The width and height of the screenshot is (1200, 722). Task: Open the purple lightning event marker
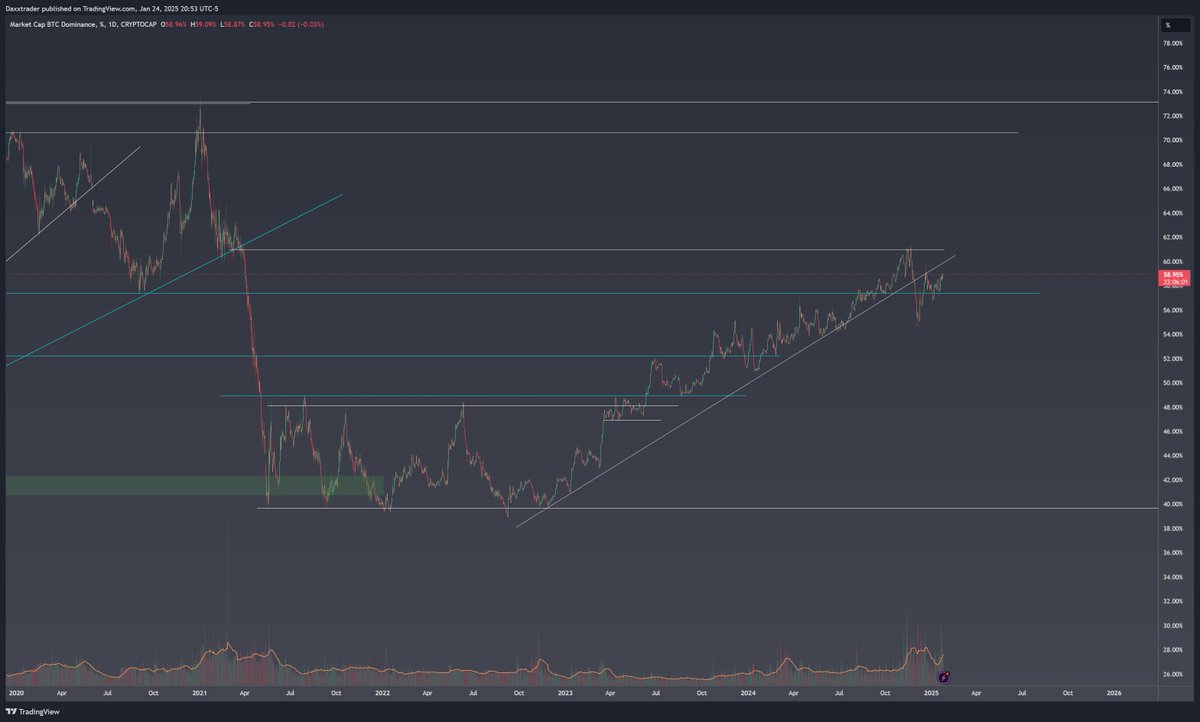click(943, 677)
